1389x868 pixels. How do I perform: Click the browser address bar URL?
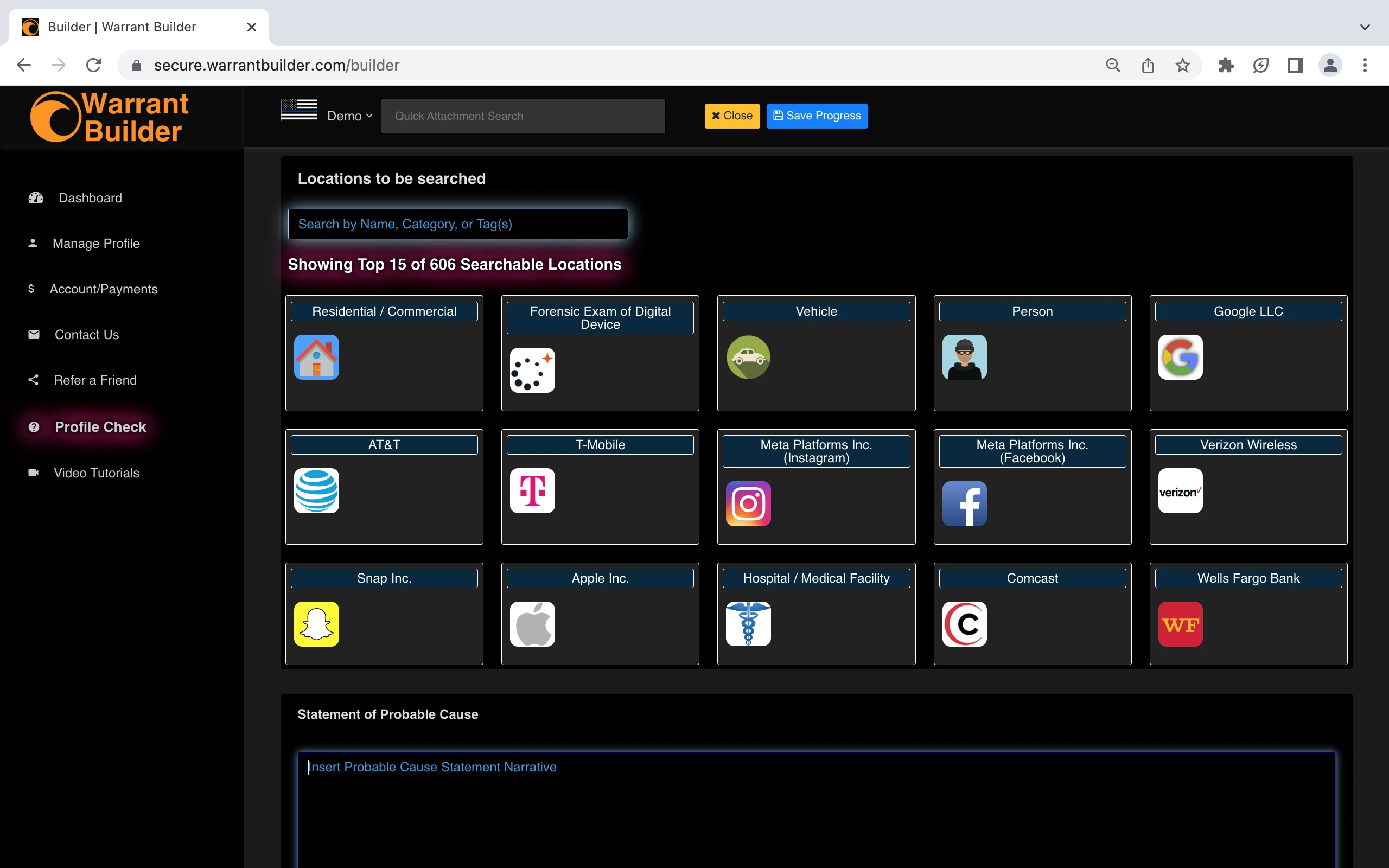pos(277,66)
